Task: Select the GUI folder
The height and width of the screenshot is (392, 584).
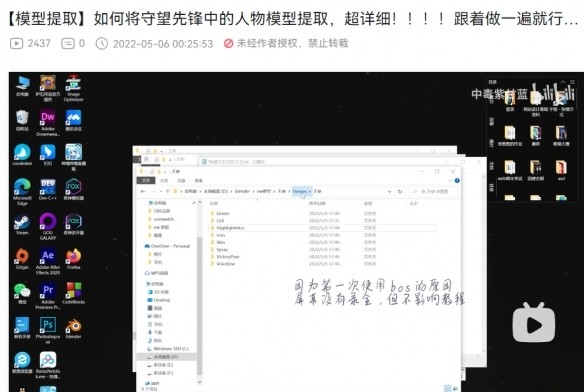Action: coord(220,220)
